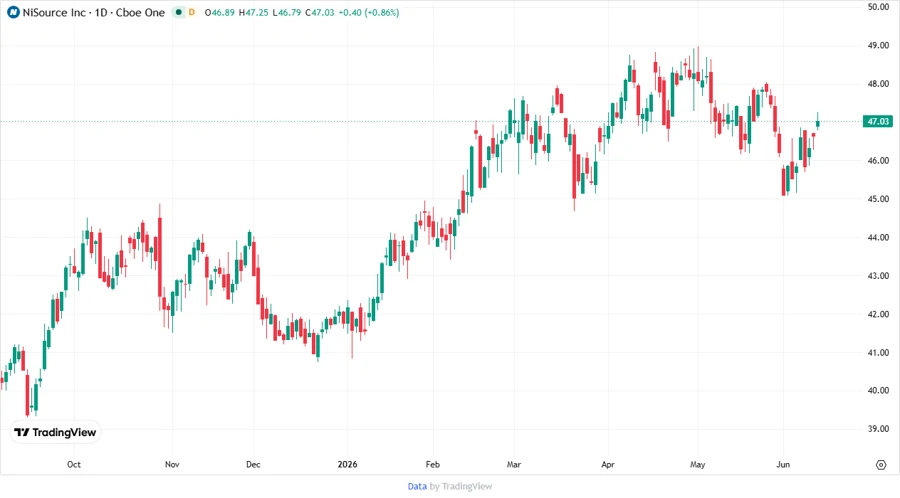900x498 pixels.
Task: Click the close value C47.03
Action: click(x=320, y=13)
